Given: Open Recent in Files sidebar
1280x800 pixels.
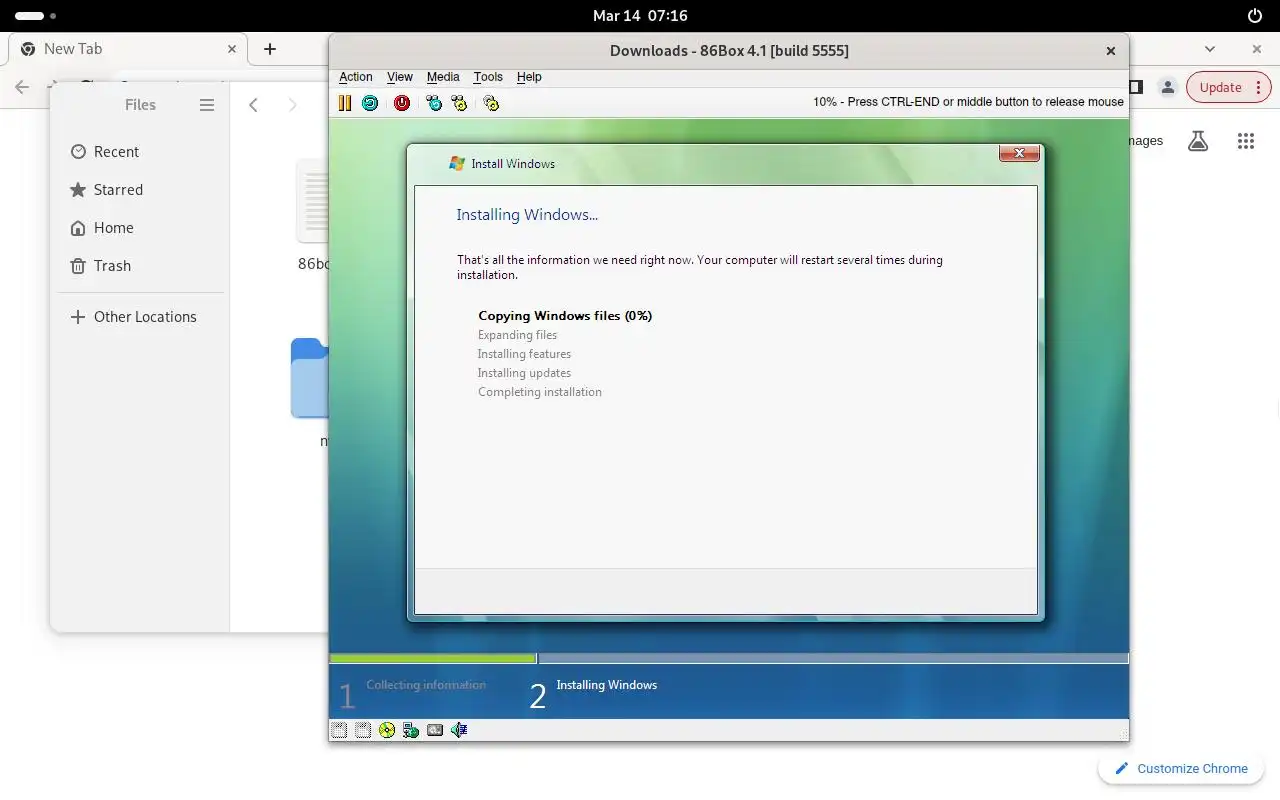Looking at the screenshot, I should pos(140,152).
